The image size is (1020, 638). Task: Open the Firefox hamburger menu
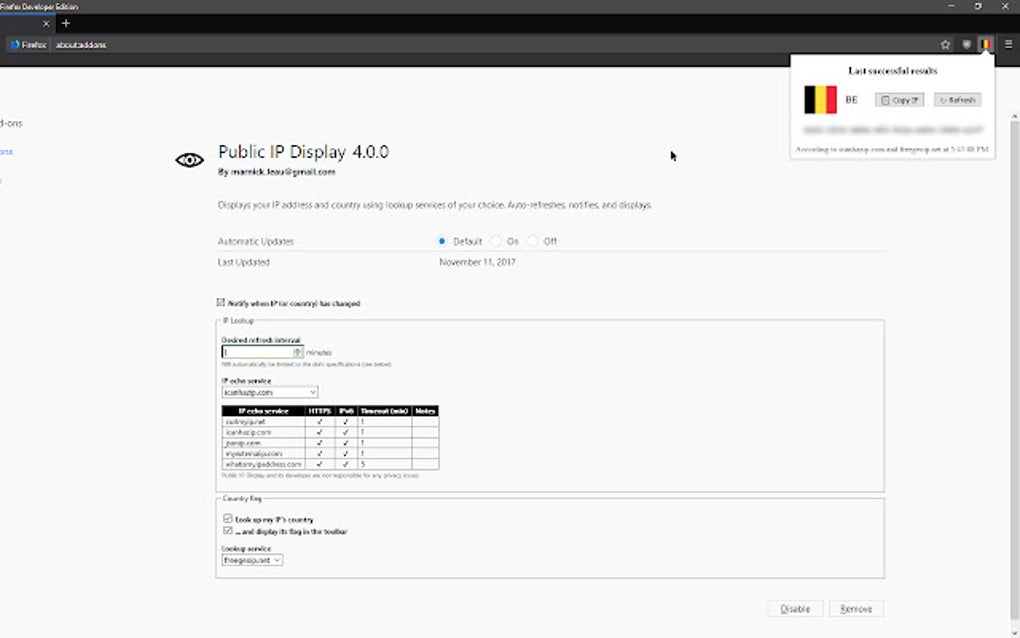[1008, 44]
